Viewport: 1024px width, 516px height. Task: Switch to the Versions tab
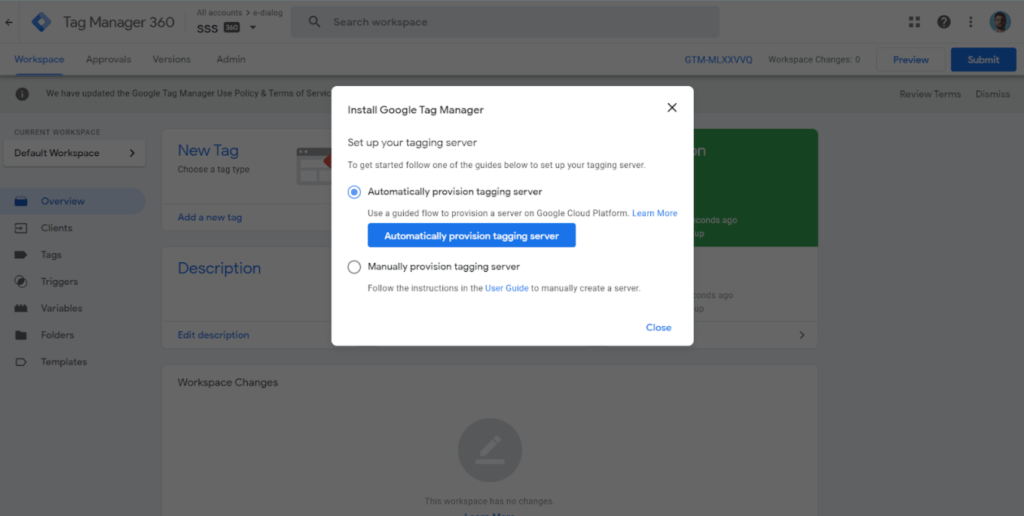[171, 60]
